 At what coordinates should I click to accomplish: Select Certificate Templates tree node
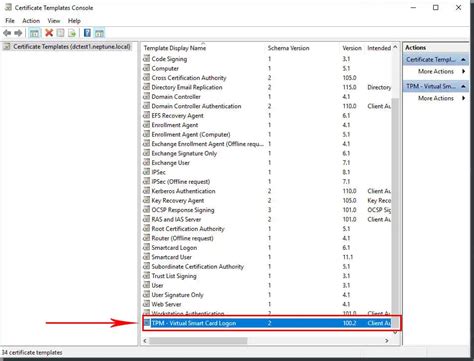(72, 46)
